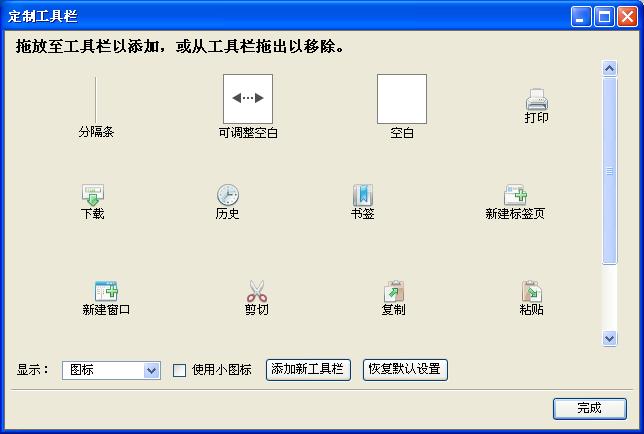
Task: Click the Add New Toolbar (添加新工具栏) button
Action: click(308, 370)
